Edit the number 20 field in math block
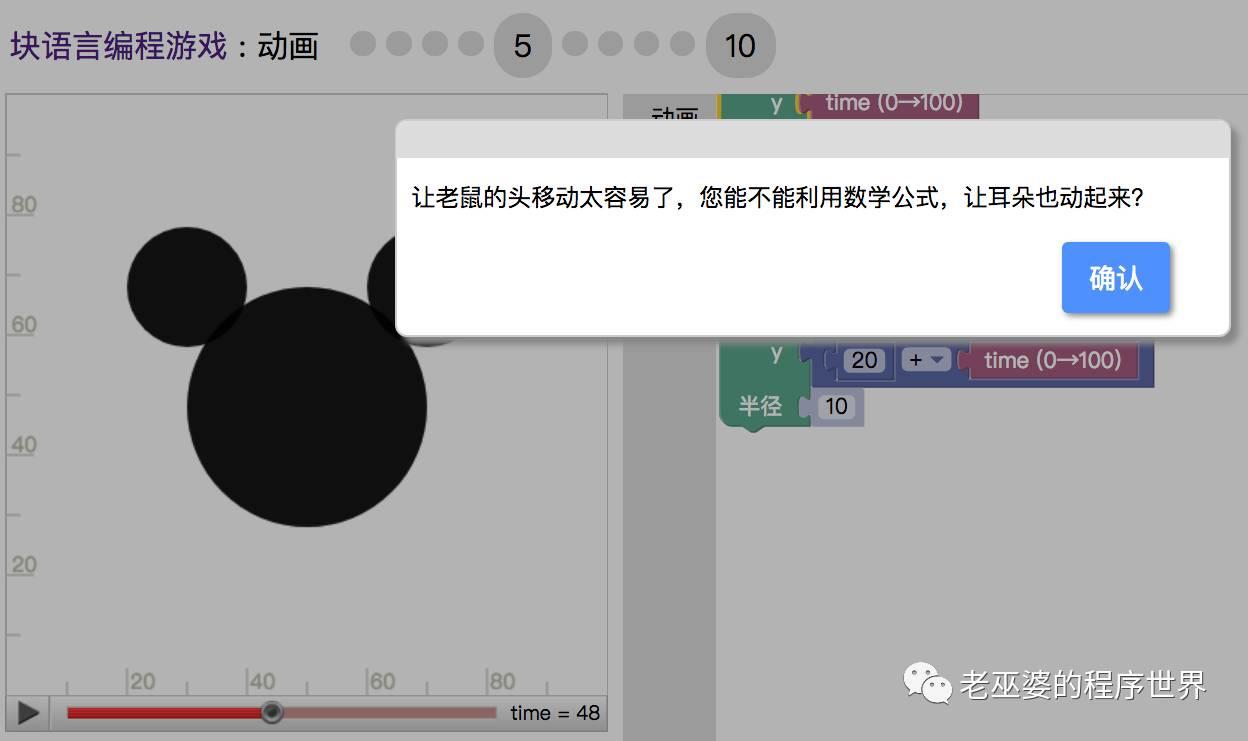 coord(865,360)
